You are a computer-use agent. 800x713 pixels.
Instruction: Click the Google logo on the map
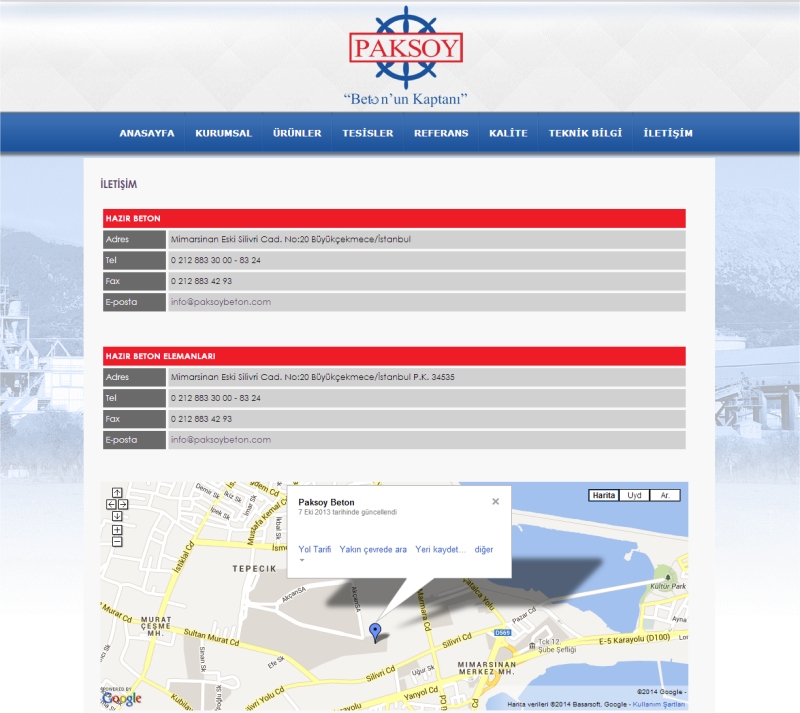121,698
